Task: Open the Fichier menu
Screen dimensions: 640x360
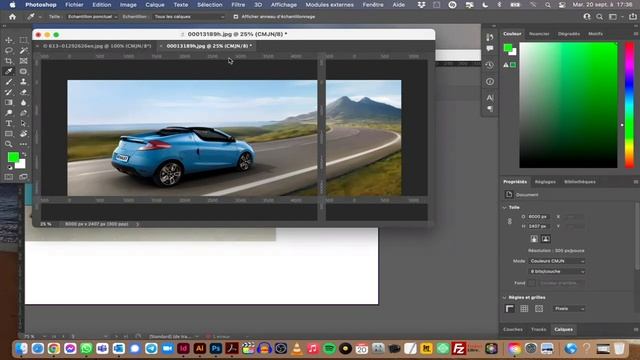Action: (x=74, y=5)
